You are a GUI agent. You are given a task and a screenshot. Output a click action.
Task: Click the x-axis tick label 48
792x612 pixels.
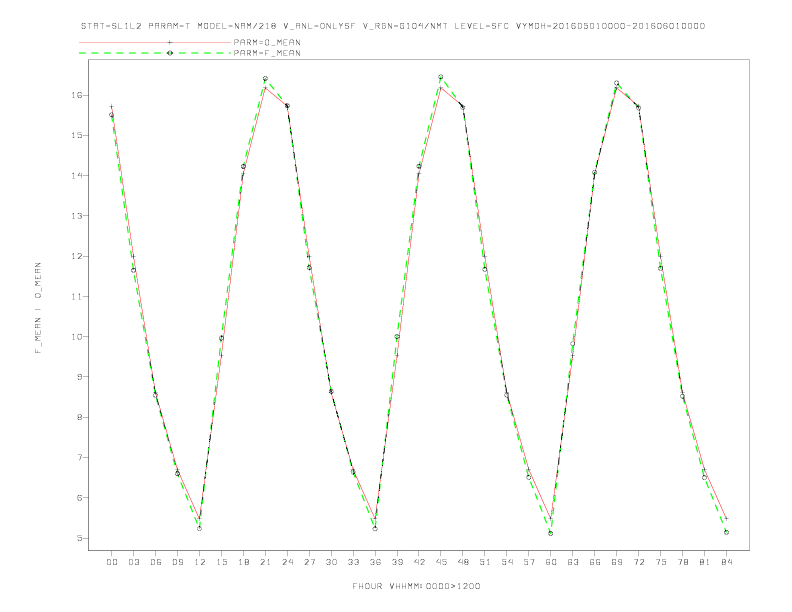coord(463,562)
